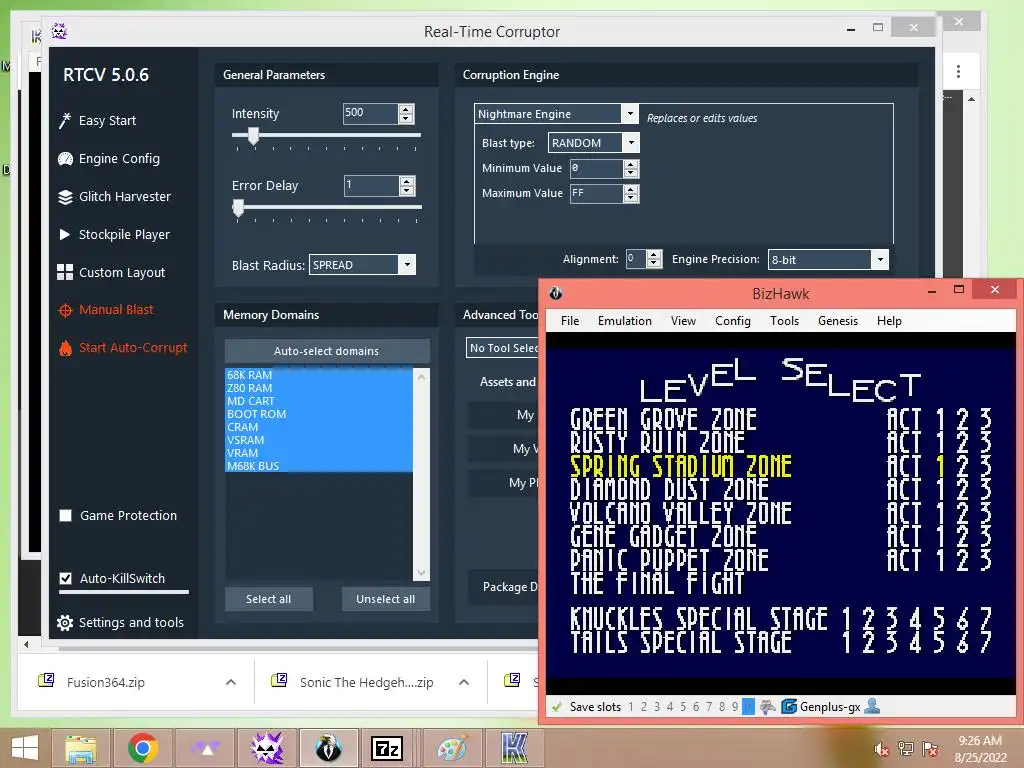
Task: Open the Blast type RANDOM dropdown
Action: [631, 143]
